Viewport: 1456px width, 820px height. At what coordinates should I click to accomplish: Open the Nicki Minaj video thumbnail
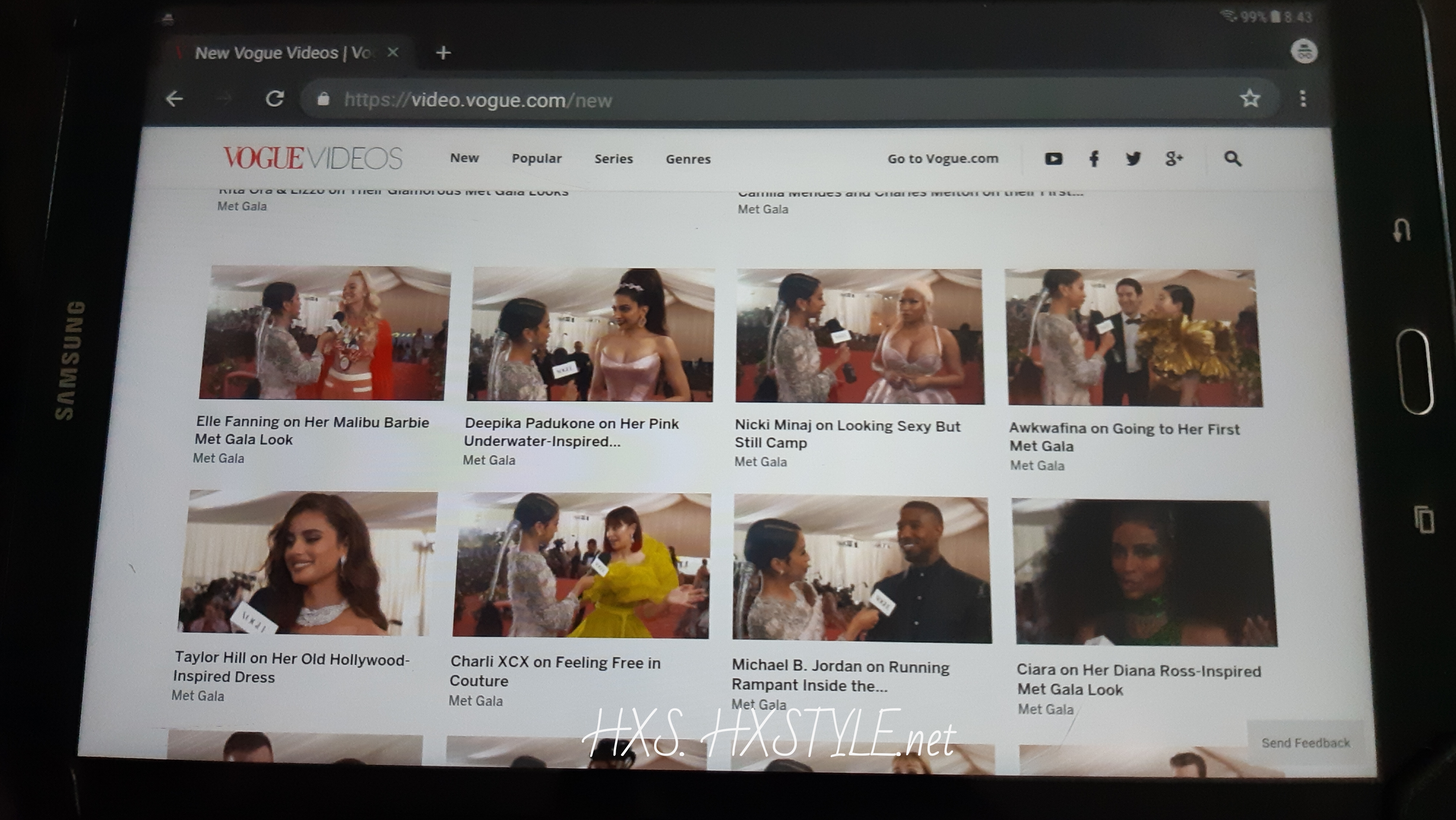[x=859, y=336]
